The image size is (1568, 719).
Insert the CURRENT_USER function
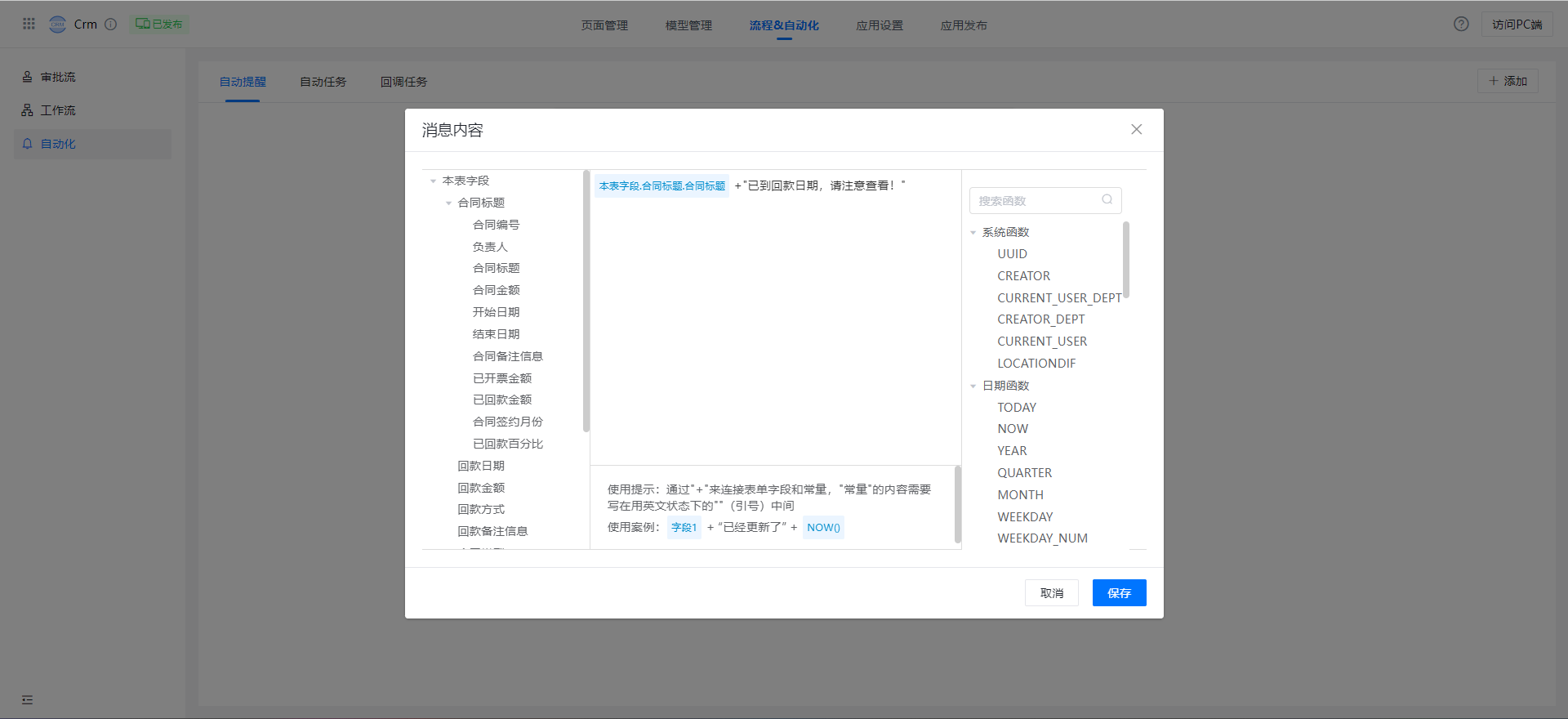click(1042, 342)
